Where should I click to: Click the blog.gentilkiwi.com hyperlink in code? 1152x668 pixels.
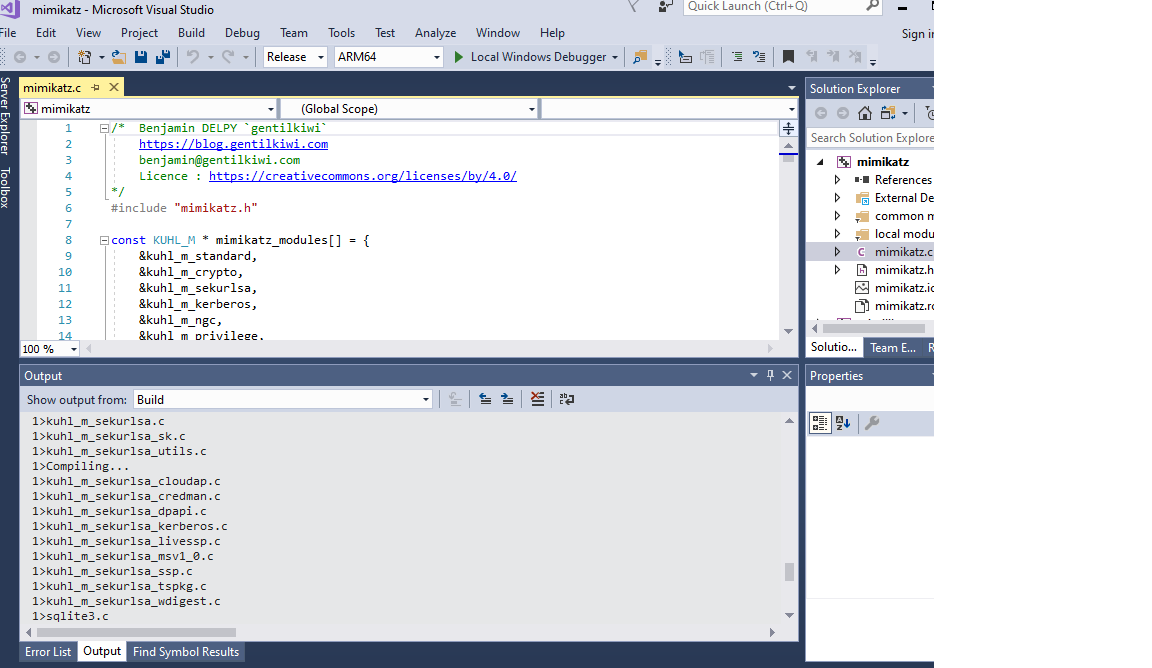233,143
